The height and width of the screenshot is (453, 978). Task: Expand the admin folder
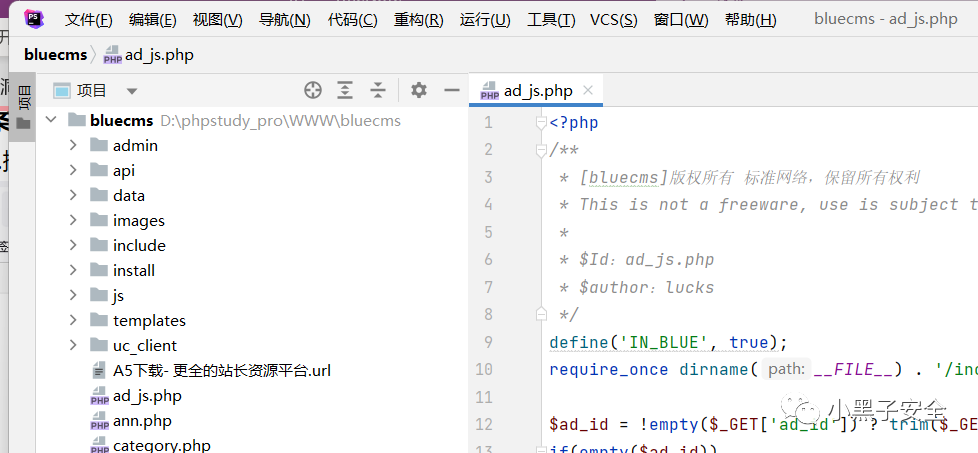pos(73,145)
